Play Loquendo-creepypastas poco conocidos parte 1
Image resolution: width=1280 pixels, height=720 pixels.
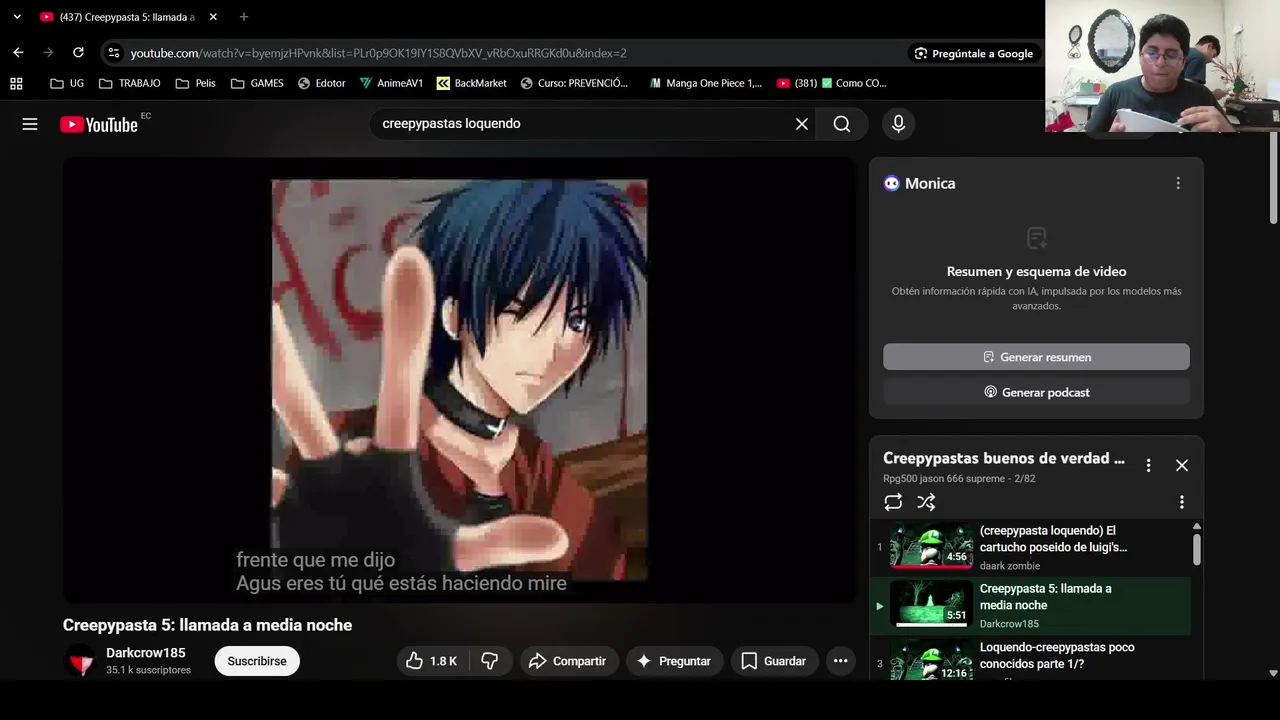click(x=1030, y=658)
